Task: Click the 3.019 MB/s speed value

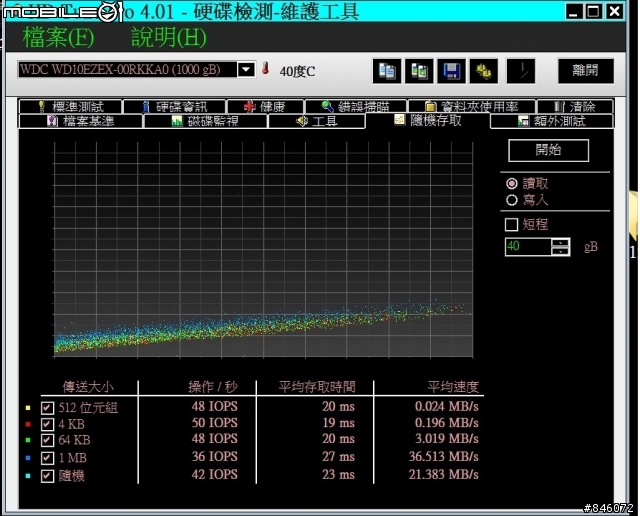Action: [x=447, y=439]
